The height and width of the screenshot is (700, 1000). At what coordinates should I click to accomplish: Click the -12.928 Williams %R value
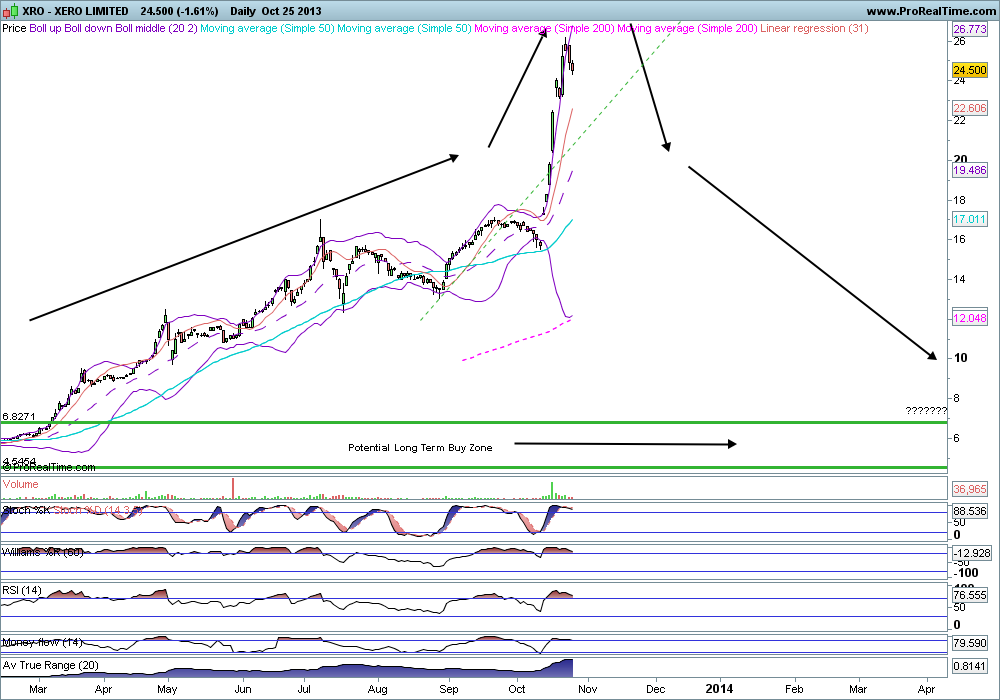(971, 553)
